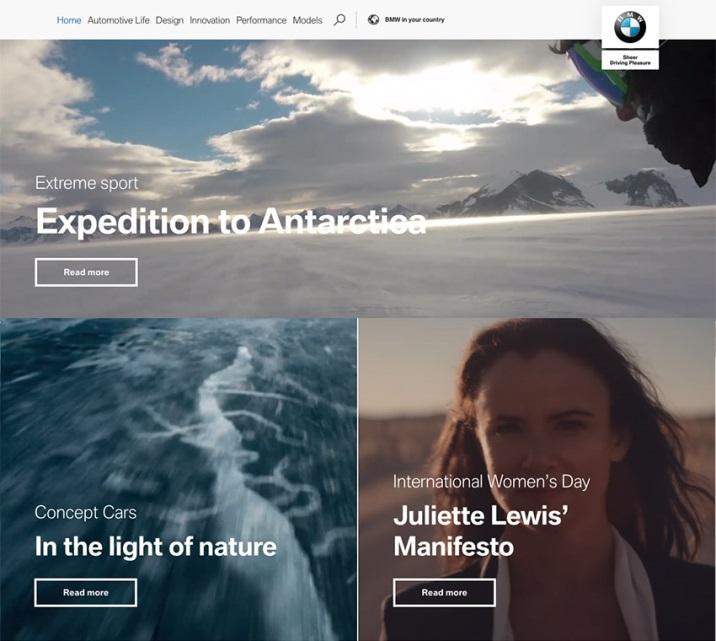Click the BMW in your country link

(415, 20)
